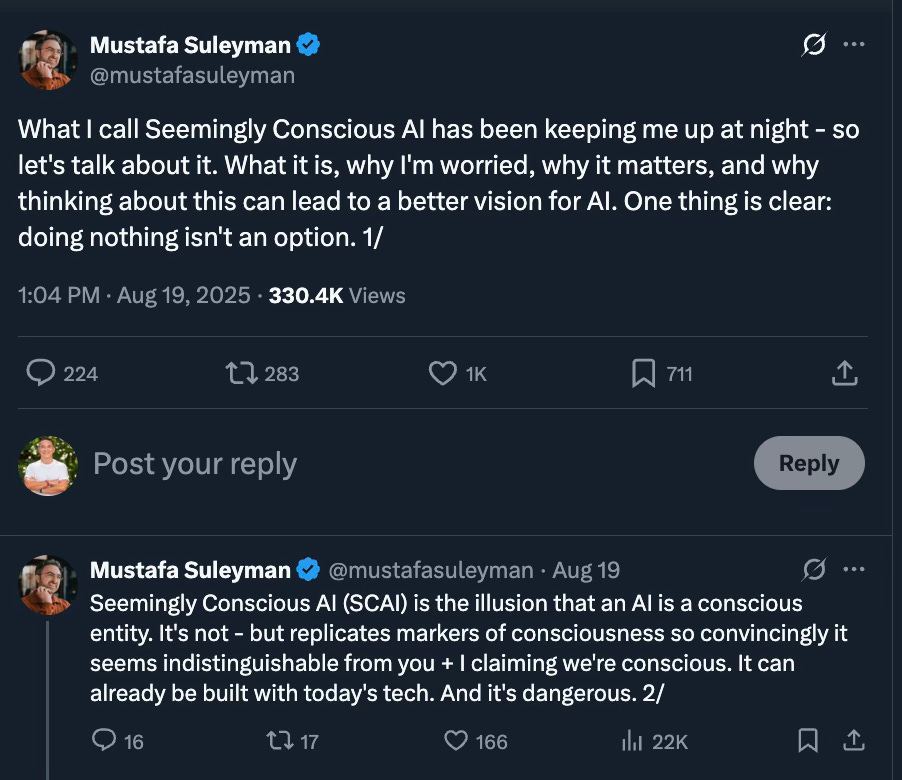This screenshot has width=902, height=780.
Task: Open Grok icon on the main tweet
Action: pos(814,46)
